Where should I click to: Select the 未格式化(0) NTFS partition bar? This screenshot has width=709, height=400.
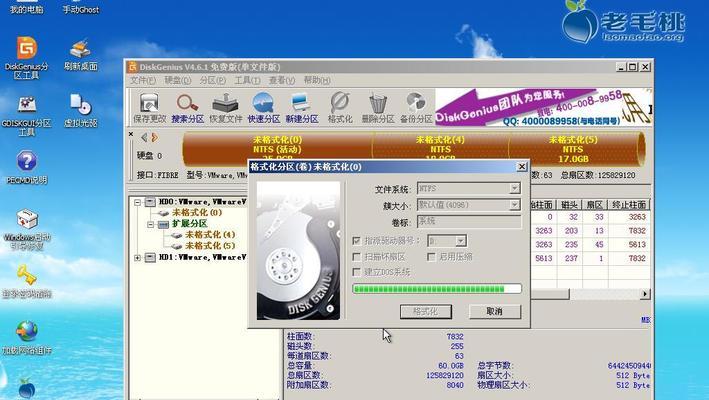pos(277,149)
